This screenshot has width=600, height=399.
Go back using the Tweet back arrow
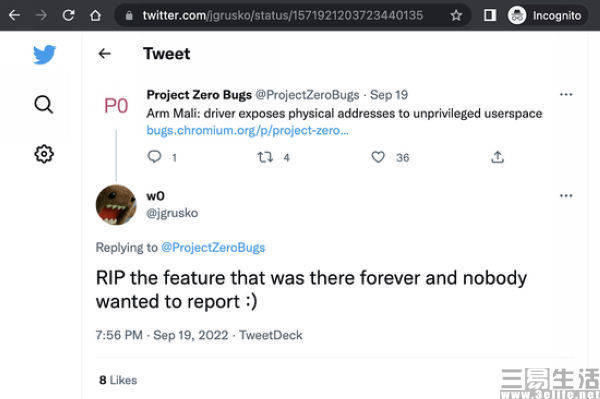(104, 54)
